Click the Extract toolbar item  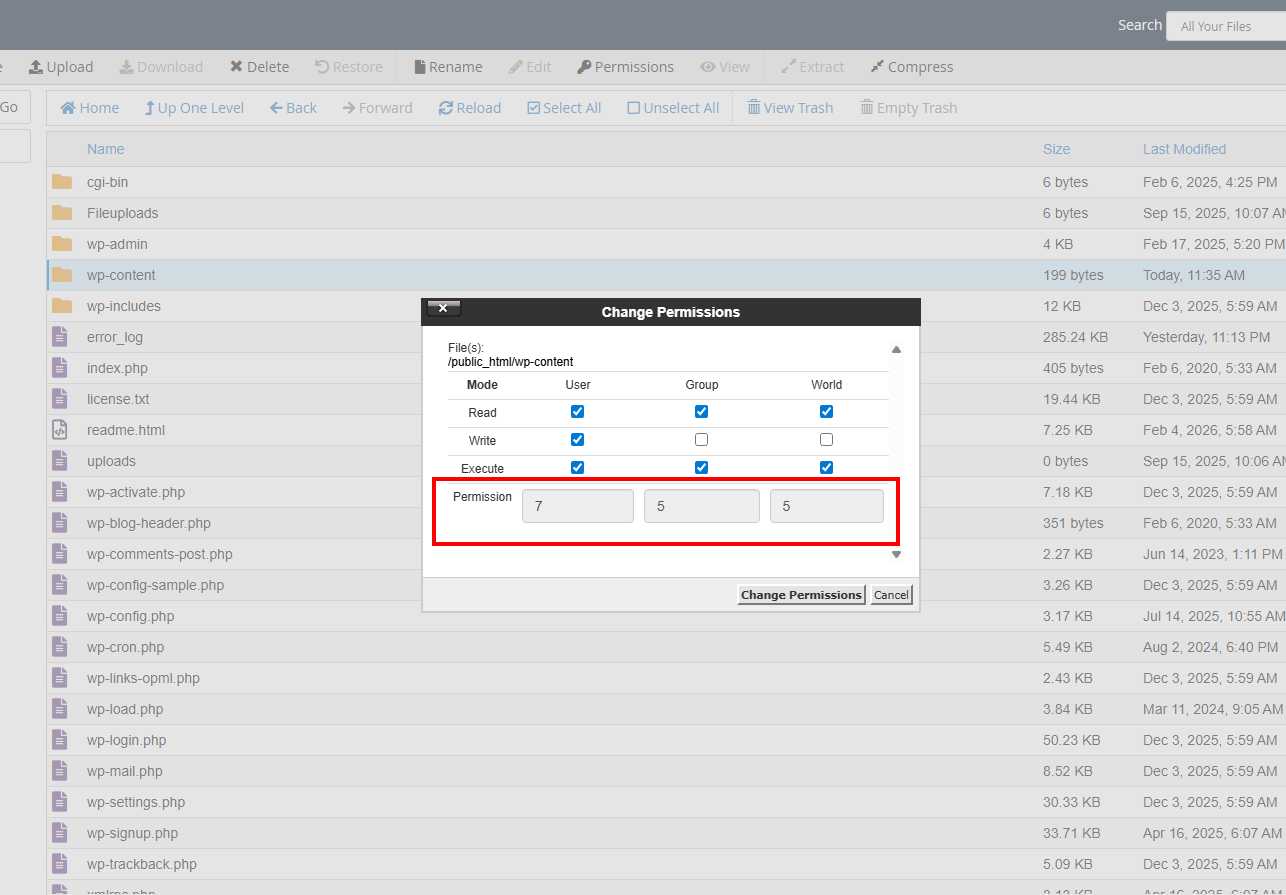(x=812, y=67)
